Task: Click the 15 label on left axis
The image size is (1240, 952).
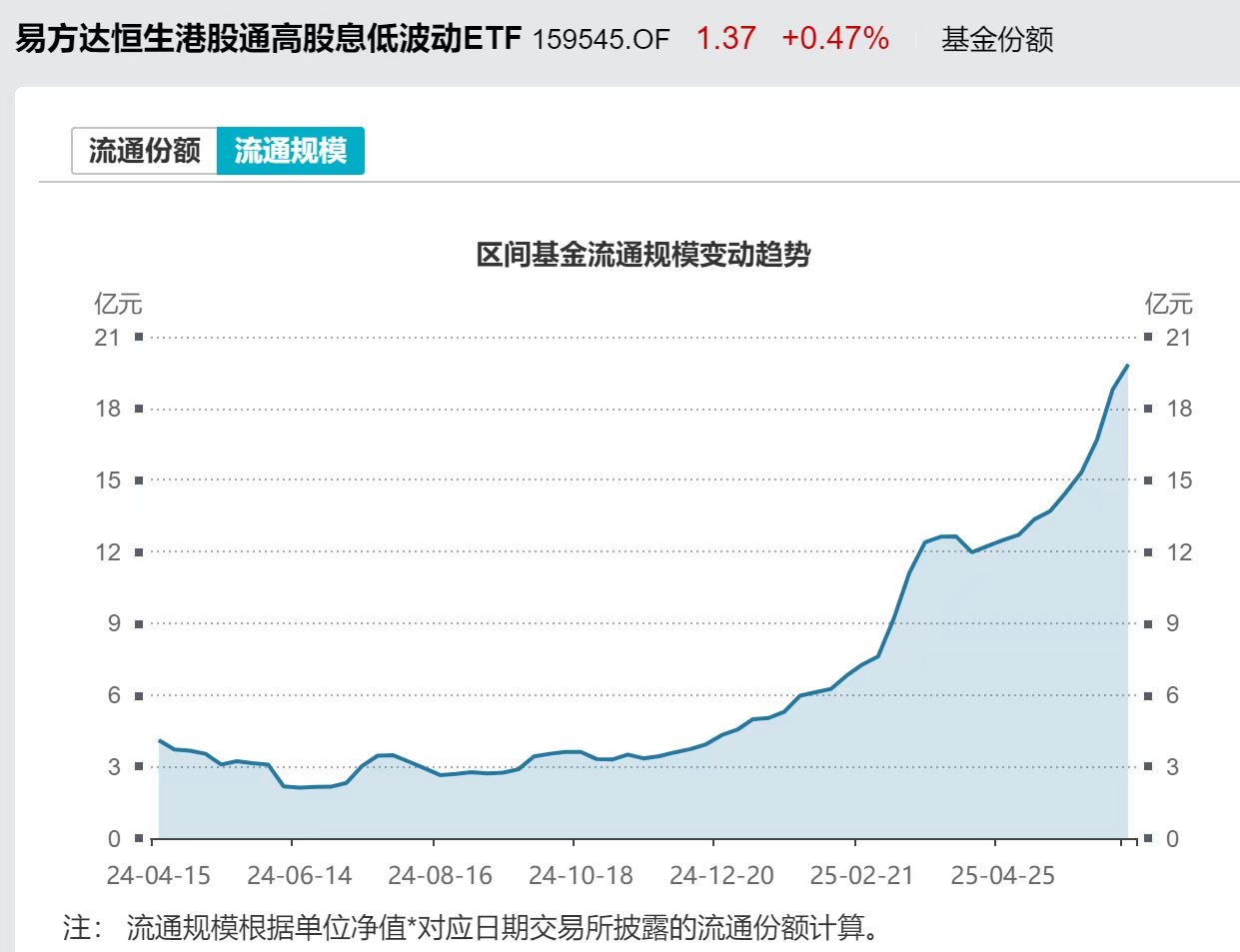Action: [x=107, y=480]
